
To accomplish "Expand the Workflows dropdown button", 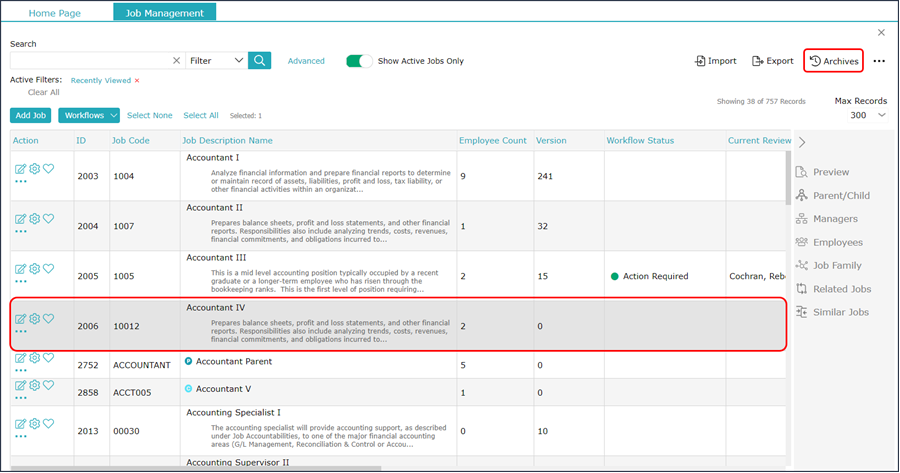I will pos(89,116).
